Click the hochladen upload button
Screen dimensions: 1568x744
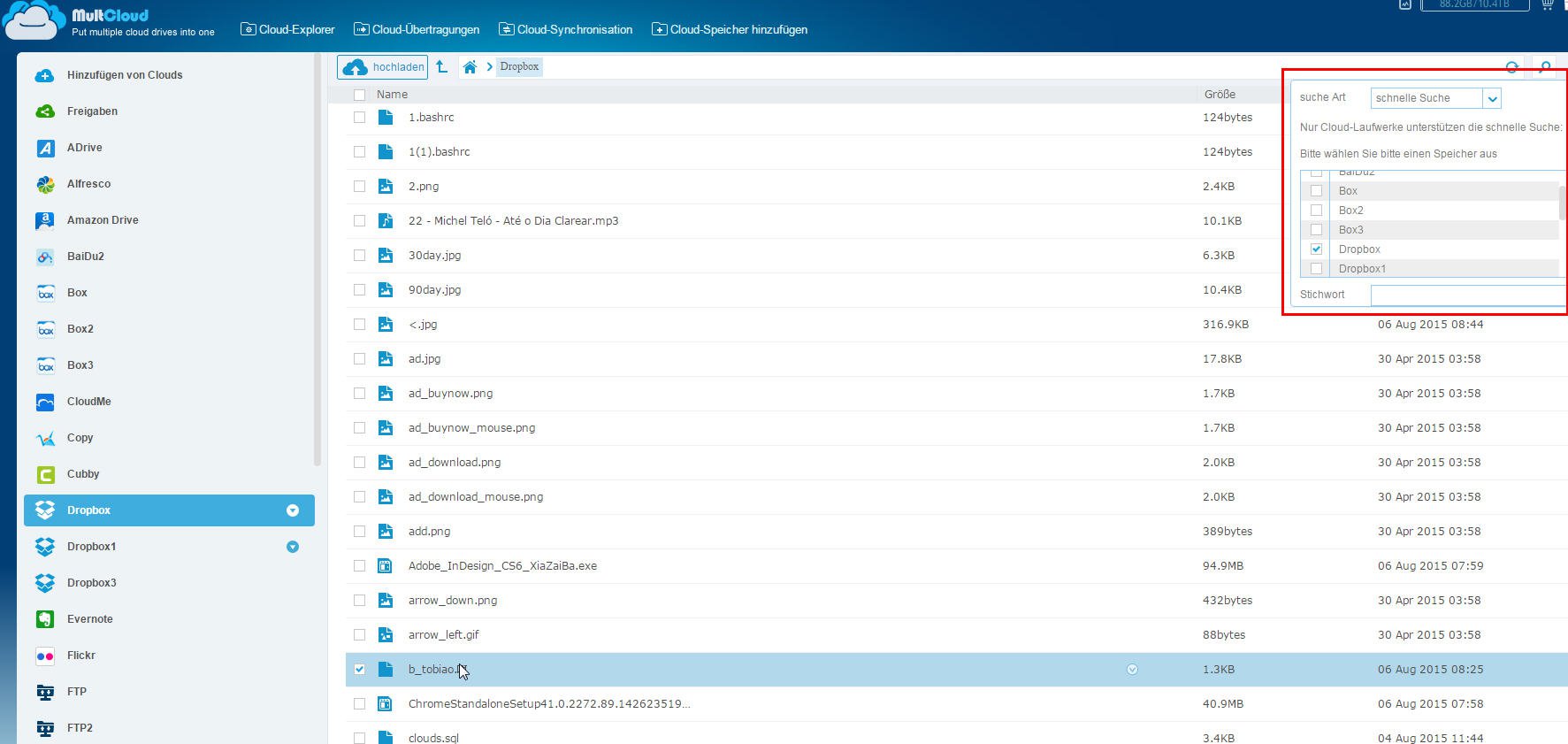pos(383,67)
